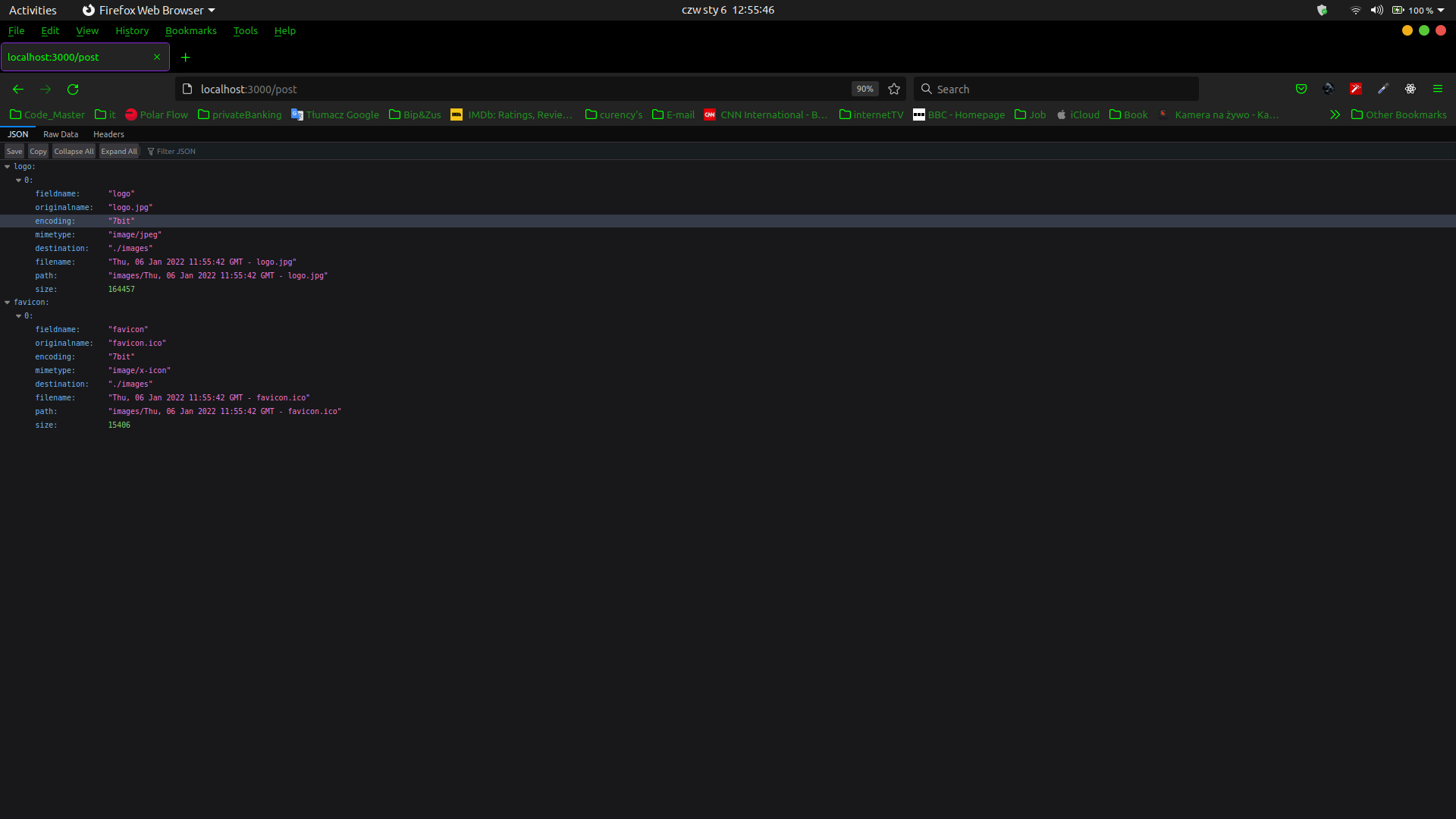Open the BBC - Homepage bookmark
The width and height of the screenshot is (1456, 819).
tap(959, 115)
